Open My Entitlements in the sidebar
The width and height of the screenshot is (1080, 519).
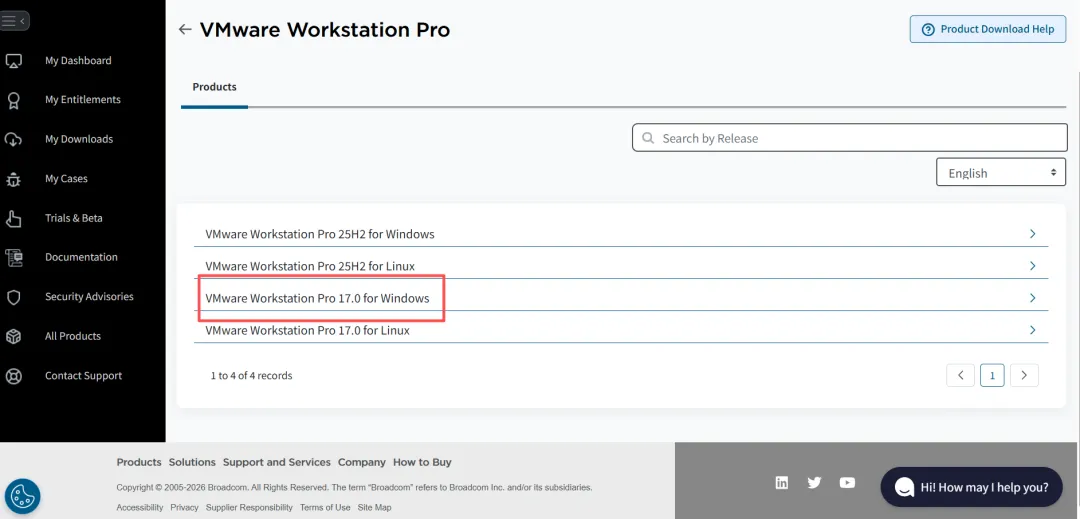83,100
